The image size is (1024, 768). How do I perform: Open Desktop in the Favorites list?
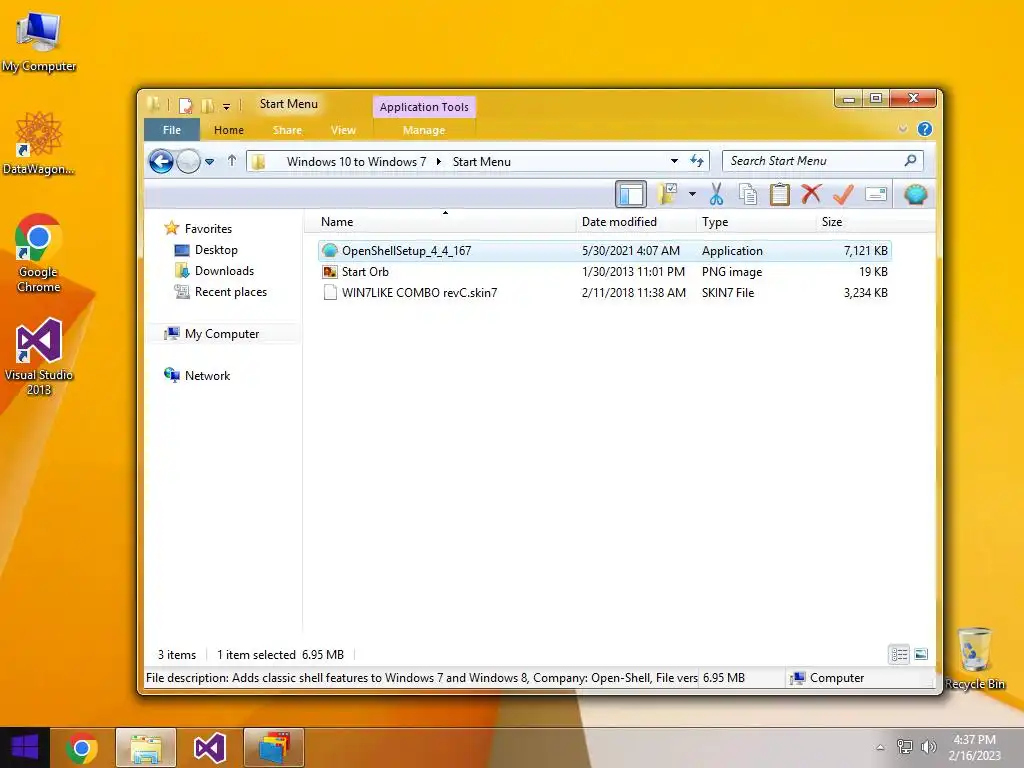(x=216, y=249)
